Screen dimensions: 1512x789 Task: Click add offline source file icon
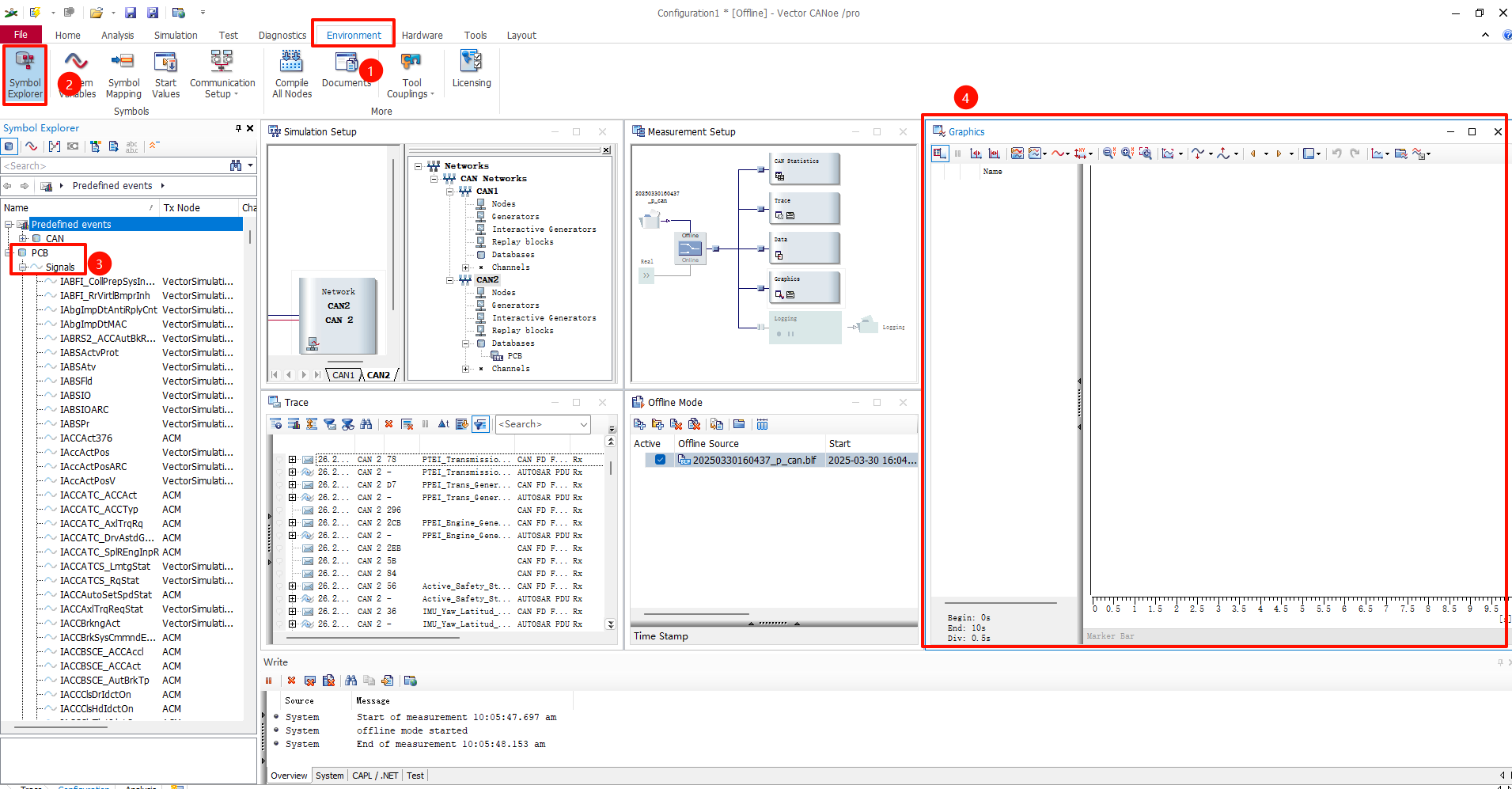639,424
